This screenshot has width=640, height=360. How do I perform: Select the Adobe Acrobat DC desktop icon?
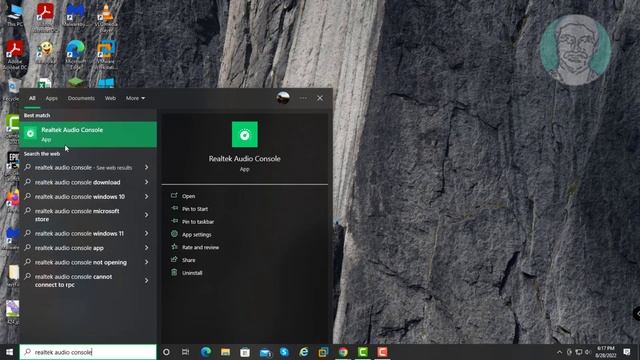15,55
